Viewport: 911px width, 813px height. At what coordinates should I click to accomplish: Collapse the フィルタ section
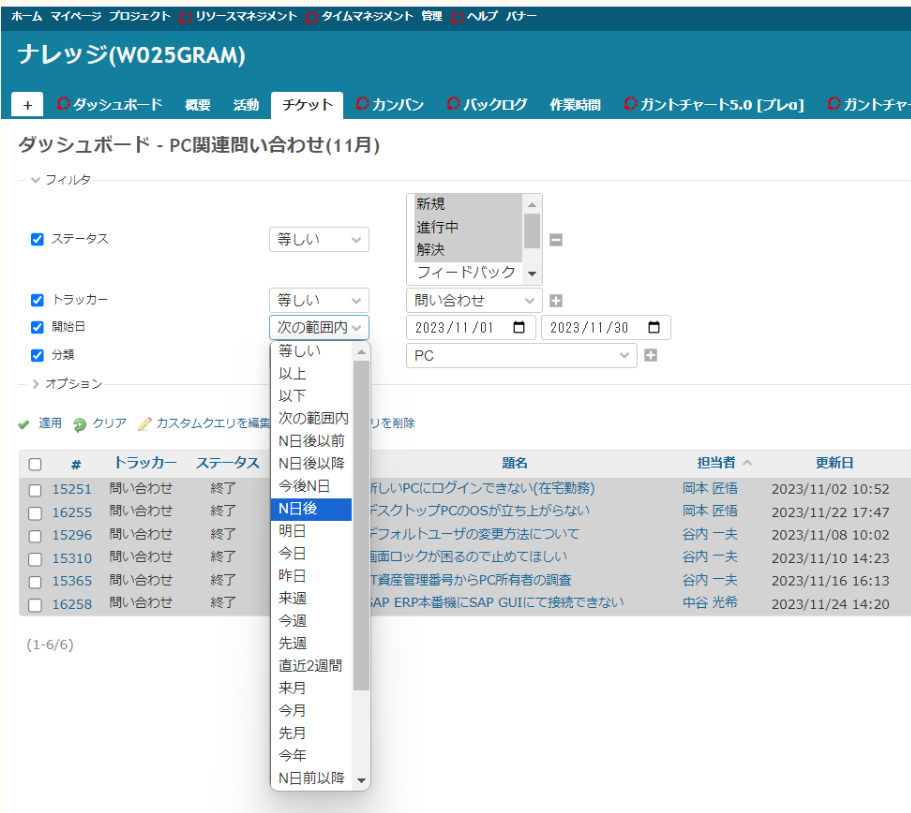36,180
